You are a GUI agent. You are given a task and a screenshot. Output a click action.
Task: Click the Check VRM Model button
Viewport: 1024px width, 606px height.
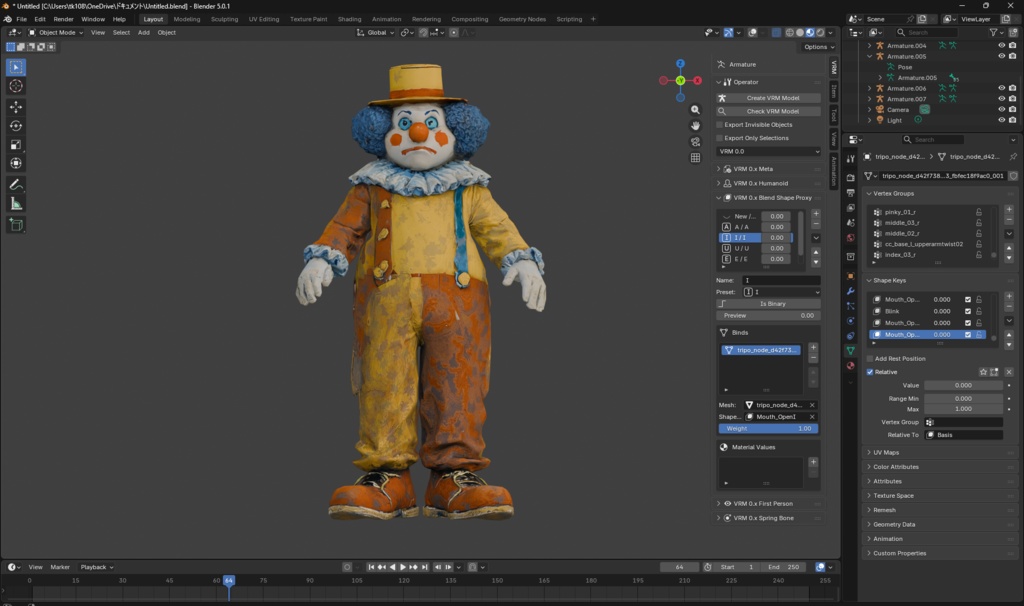coord(768,111)
